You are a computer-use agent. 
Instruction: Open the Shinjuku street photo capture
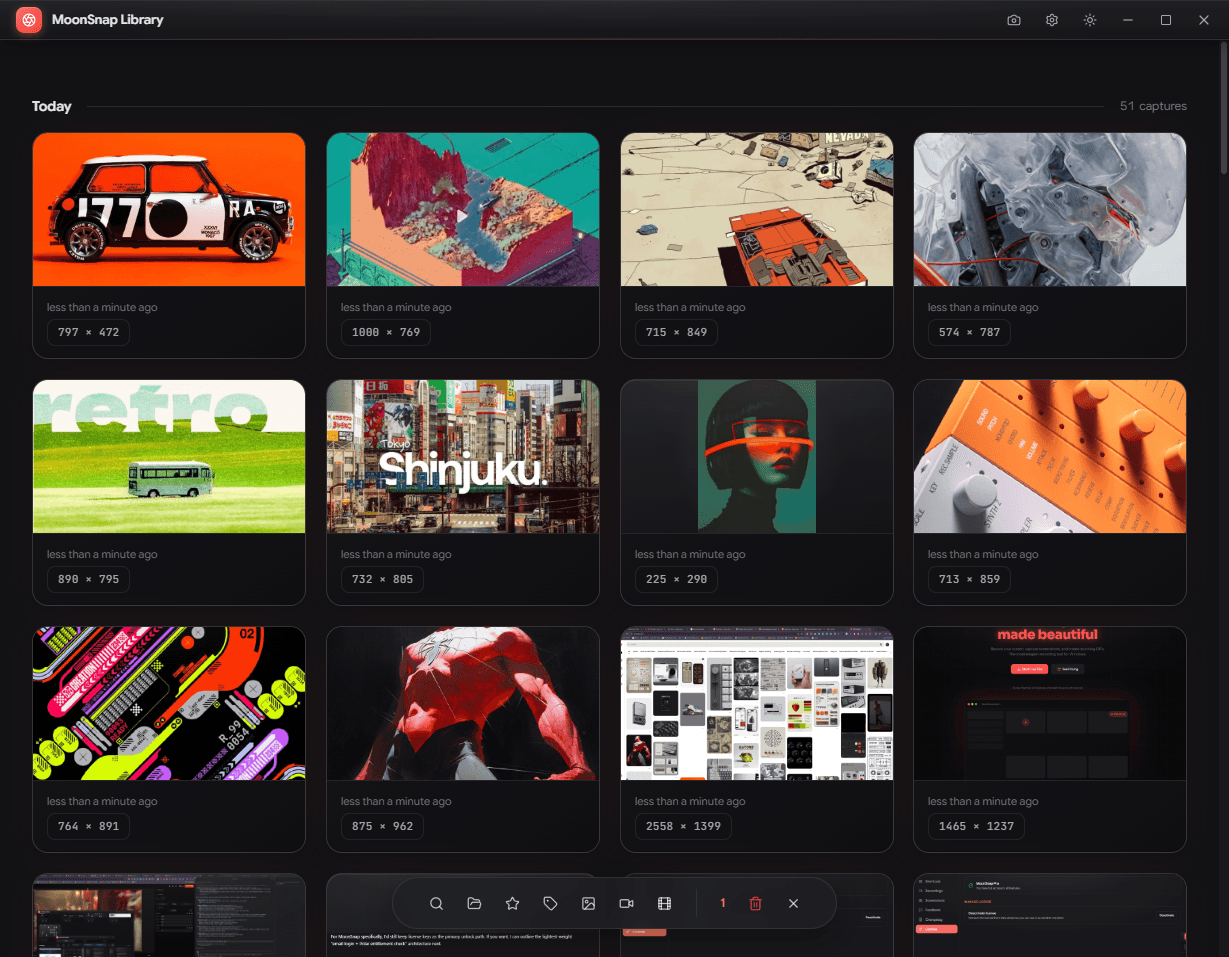tap(462, 456)
